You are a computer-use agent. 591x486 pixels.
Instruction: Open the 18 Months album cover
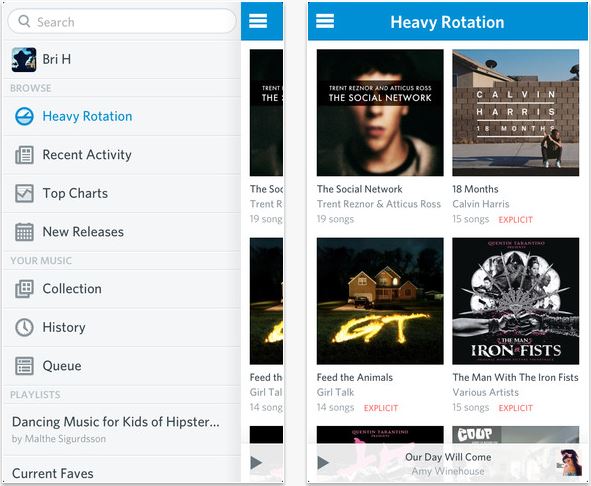pos(516,112)
